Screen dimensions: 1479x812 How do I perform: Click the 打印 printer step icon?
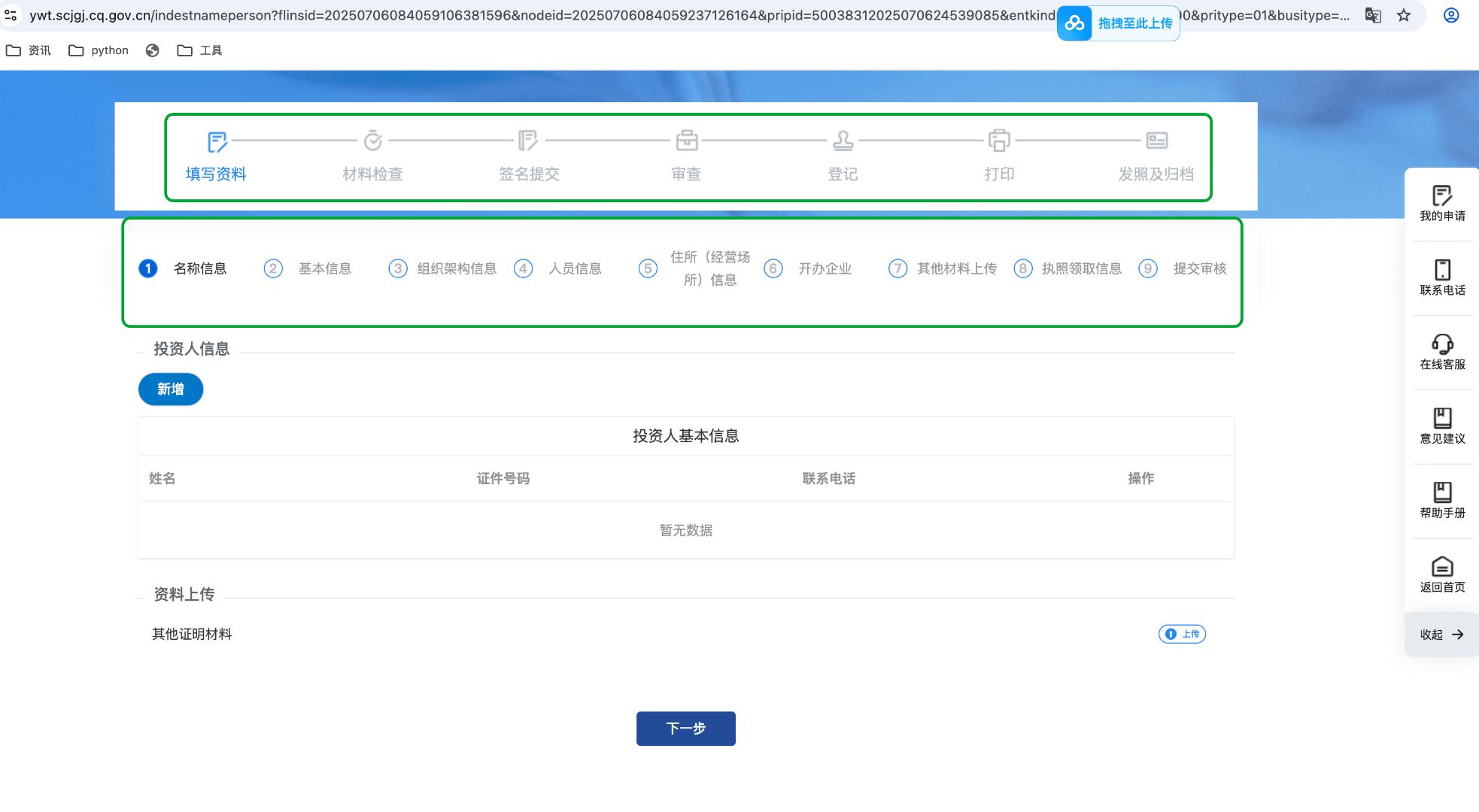(999, 141)
